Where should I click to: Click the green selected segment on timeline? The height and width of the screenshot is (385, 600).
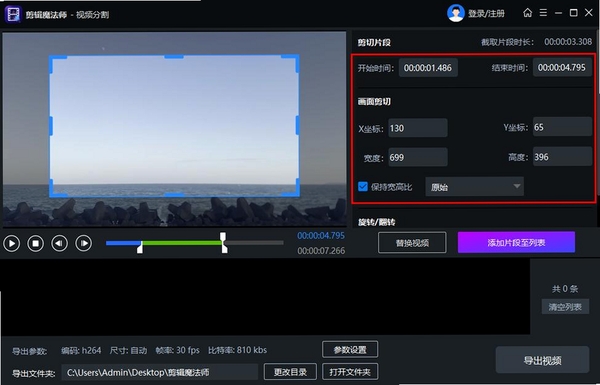coord(182,243)
